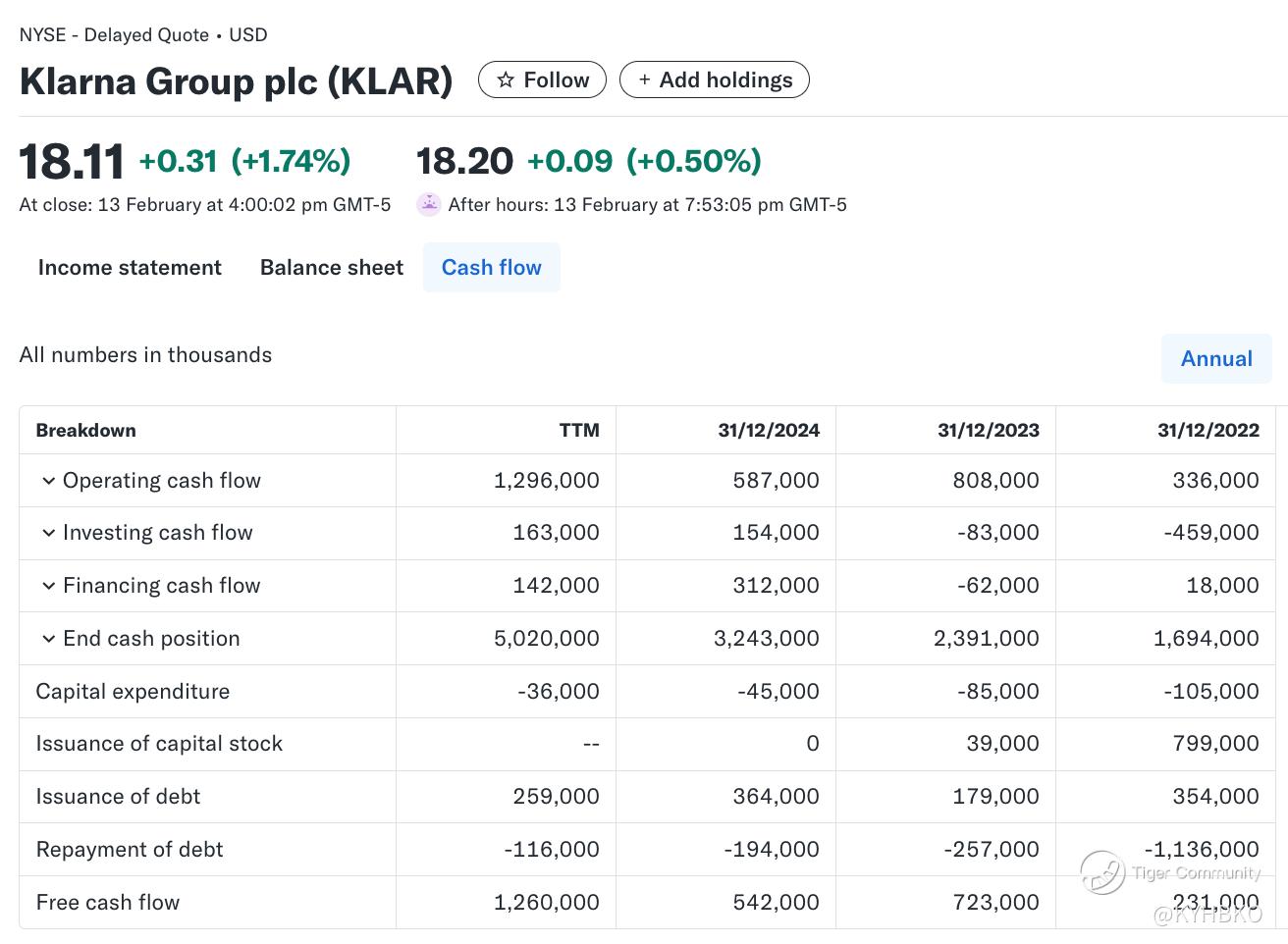Image resolution: width=1288 pixels, height=944 pixels.
Task: Click the 2024 issuance of debt 364,000
Action: point(777,797)
